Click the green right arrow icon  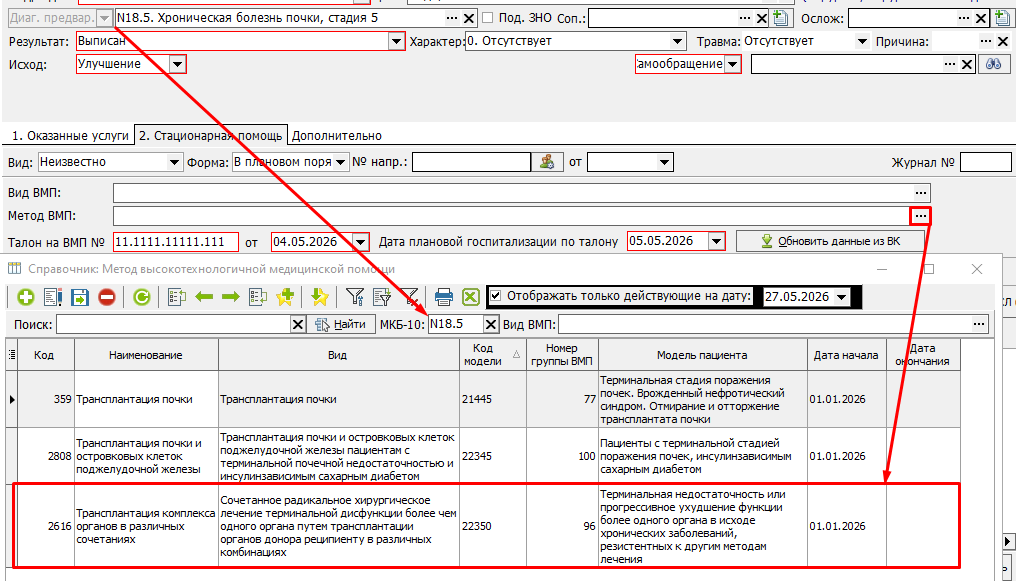(231, 297)
